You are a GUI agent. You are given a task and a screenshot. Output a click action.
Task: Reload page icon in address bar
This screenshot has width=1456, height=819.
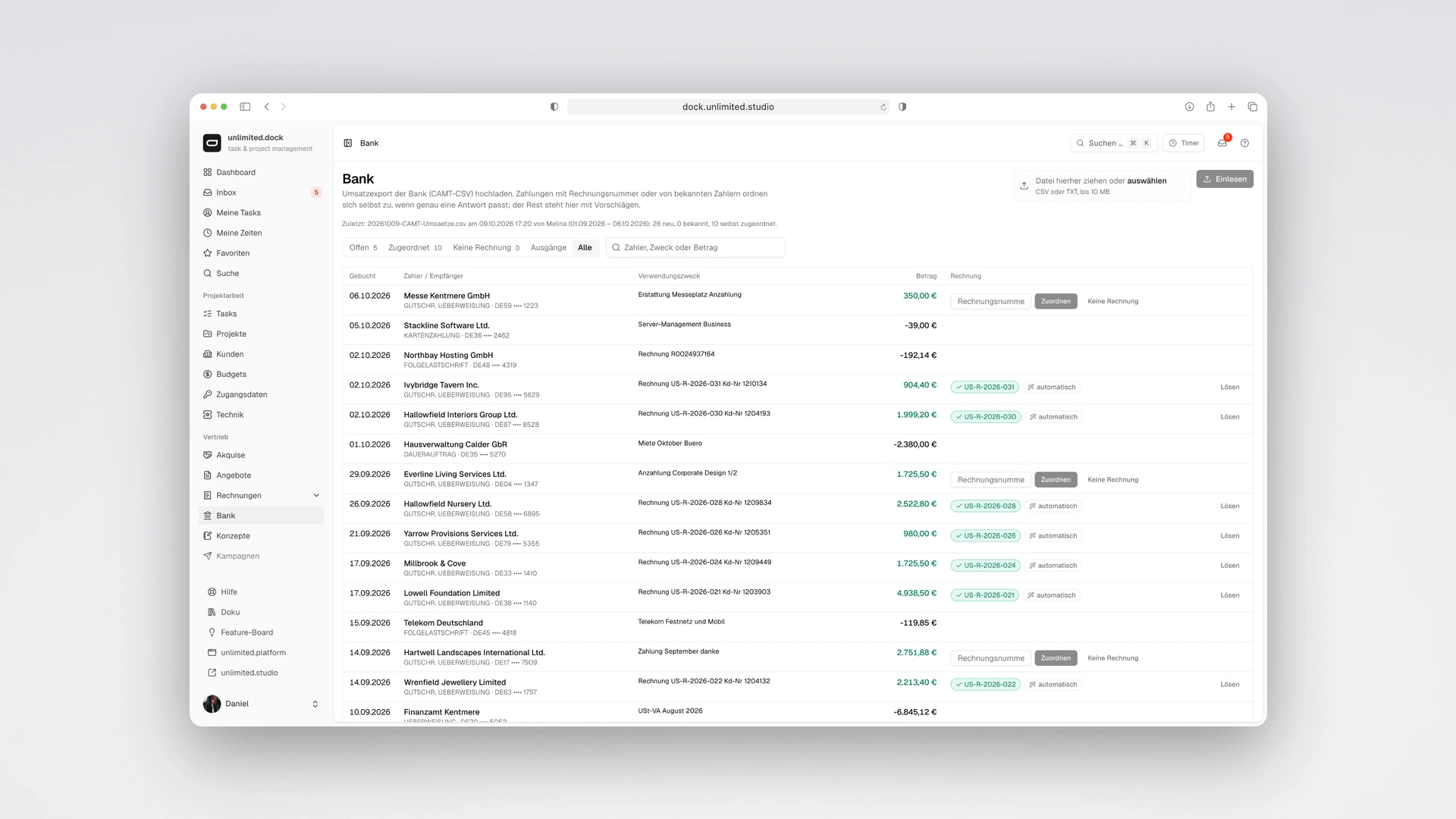point(883,107)
